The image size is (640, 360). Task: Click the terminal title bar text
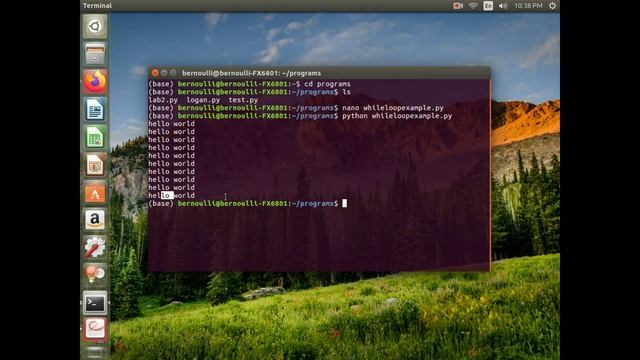tap(251, 73)
